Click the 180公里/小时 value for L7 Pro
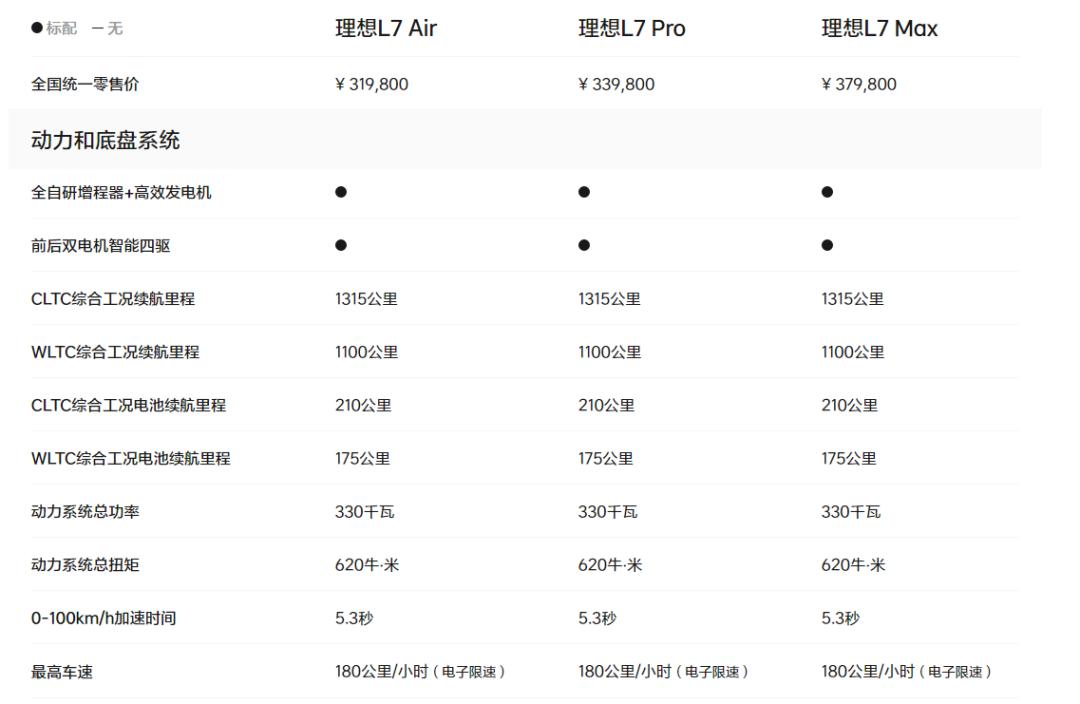The image size is (1080, 704). point(664,671)
